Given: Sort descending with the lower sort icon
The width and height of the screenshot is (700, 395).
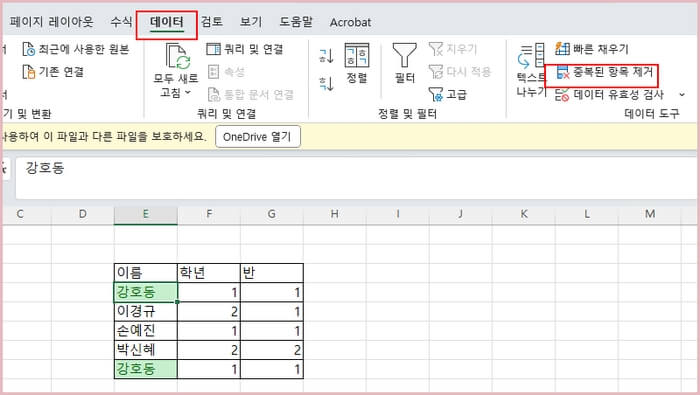Looking at the screenshot, I should pos(326,83).
